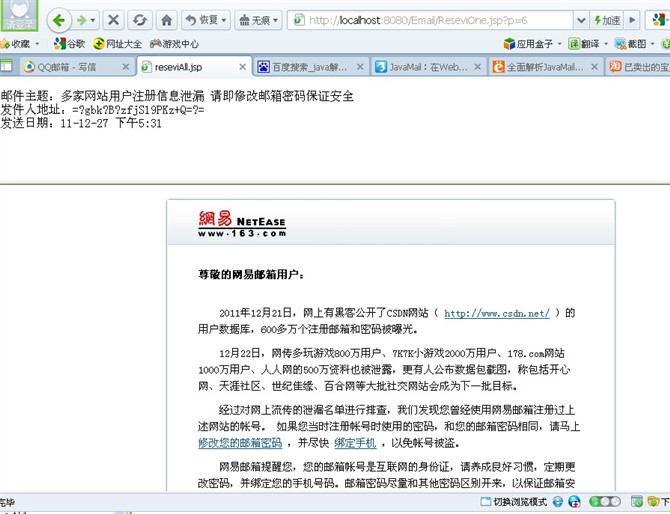Open the 翻译 translate menu

(x=588, y=44)
